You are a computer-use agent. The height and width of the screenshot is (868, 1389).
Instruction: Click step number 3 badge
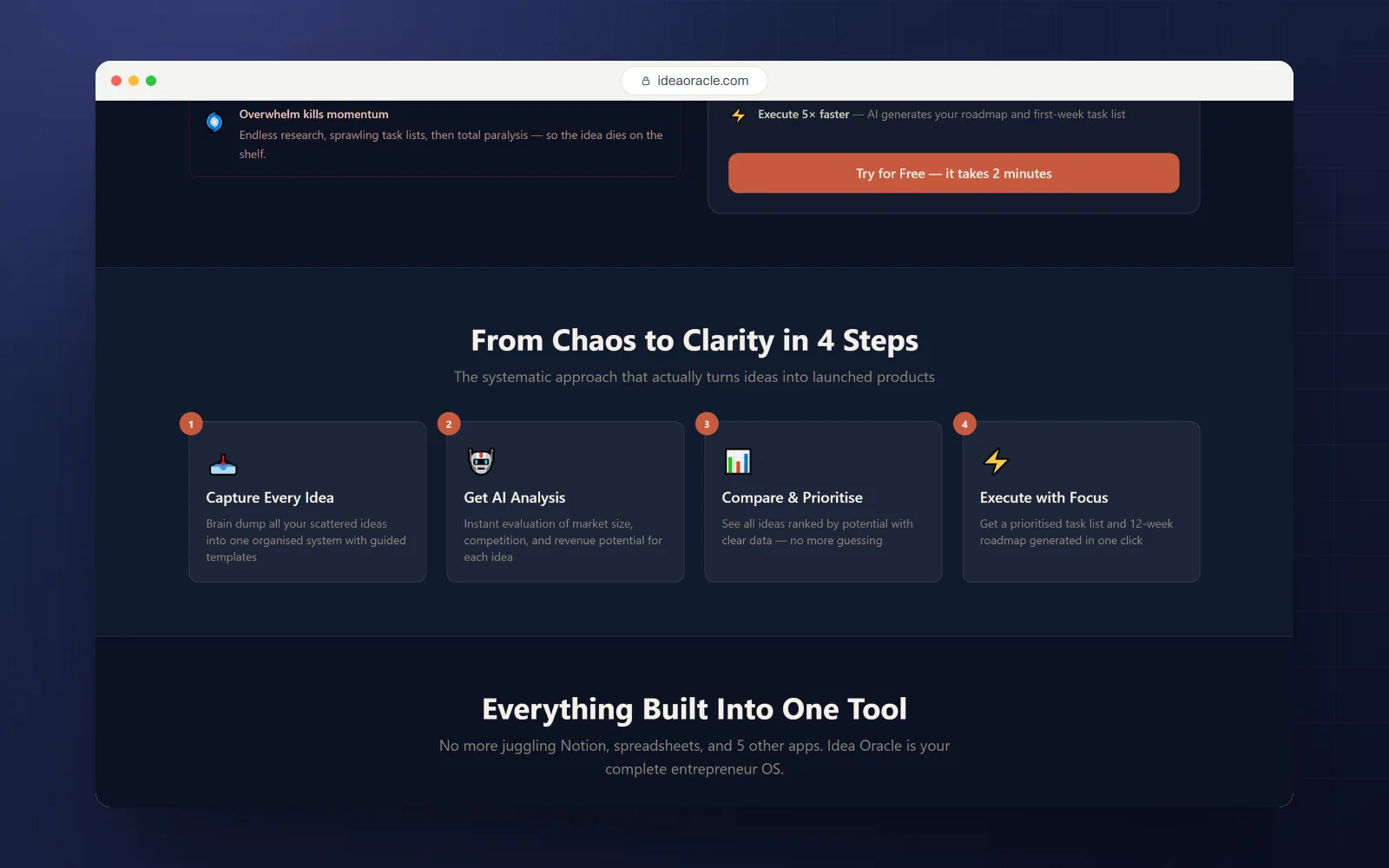(707, 424)
